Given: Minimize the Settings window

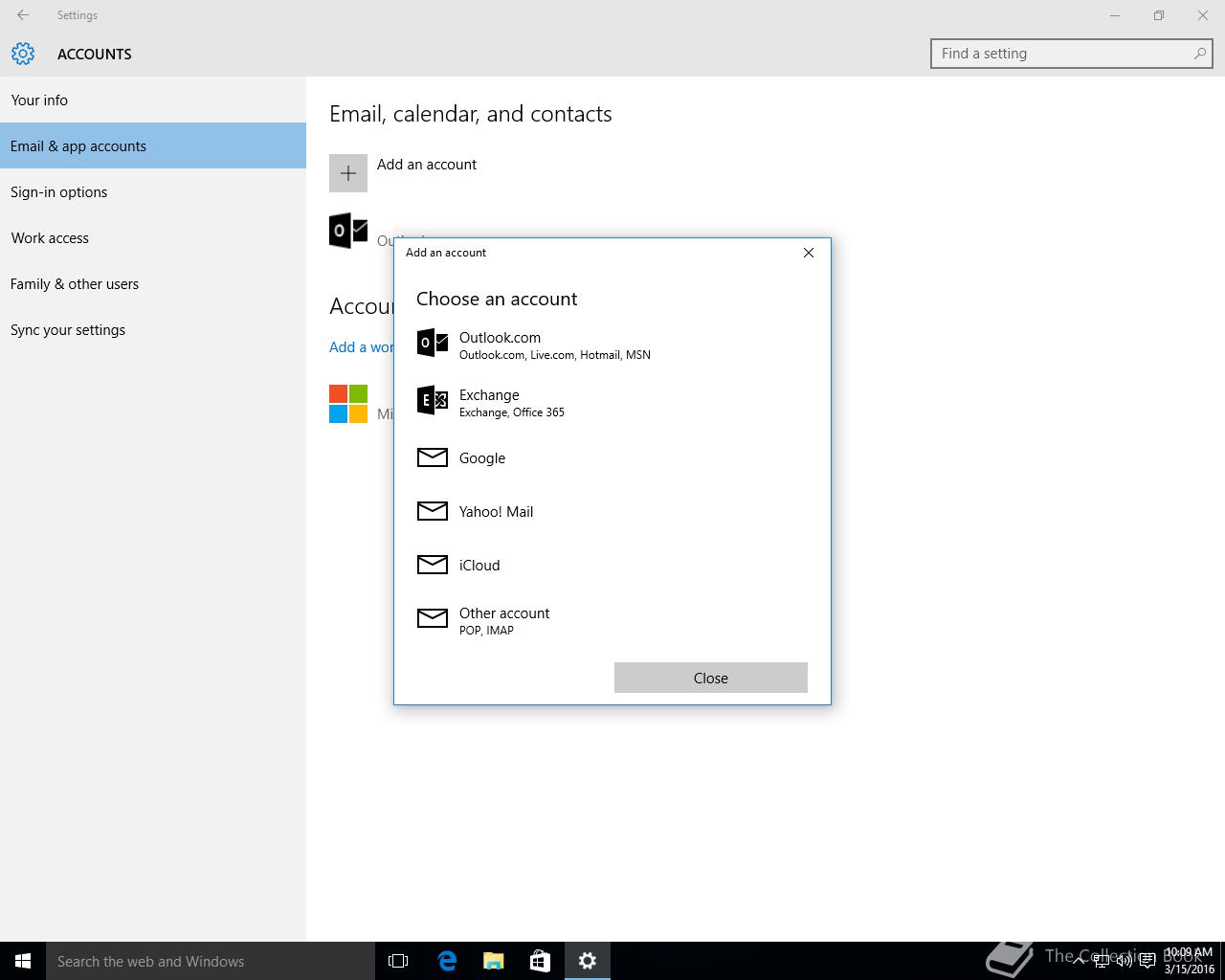Looking at the screenshot, I should pyautogui.click(x=1115, y=15).
